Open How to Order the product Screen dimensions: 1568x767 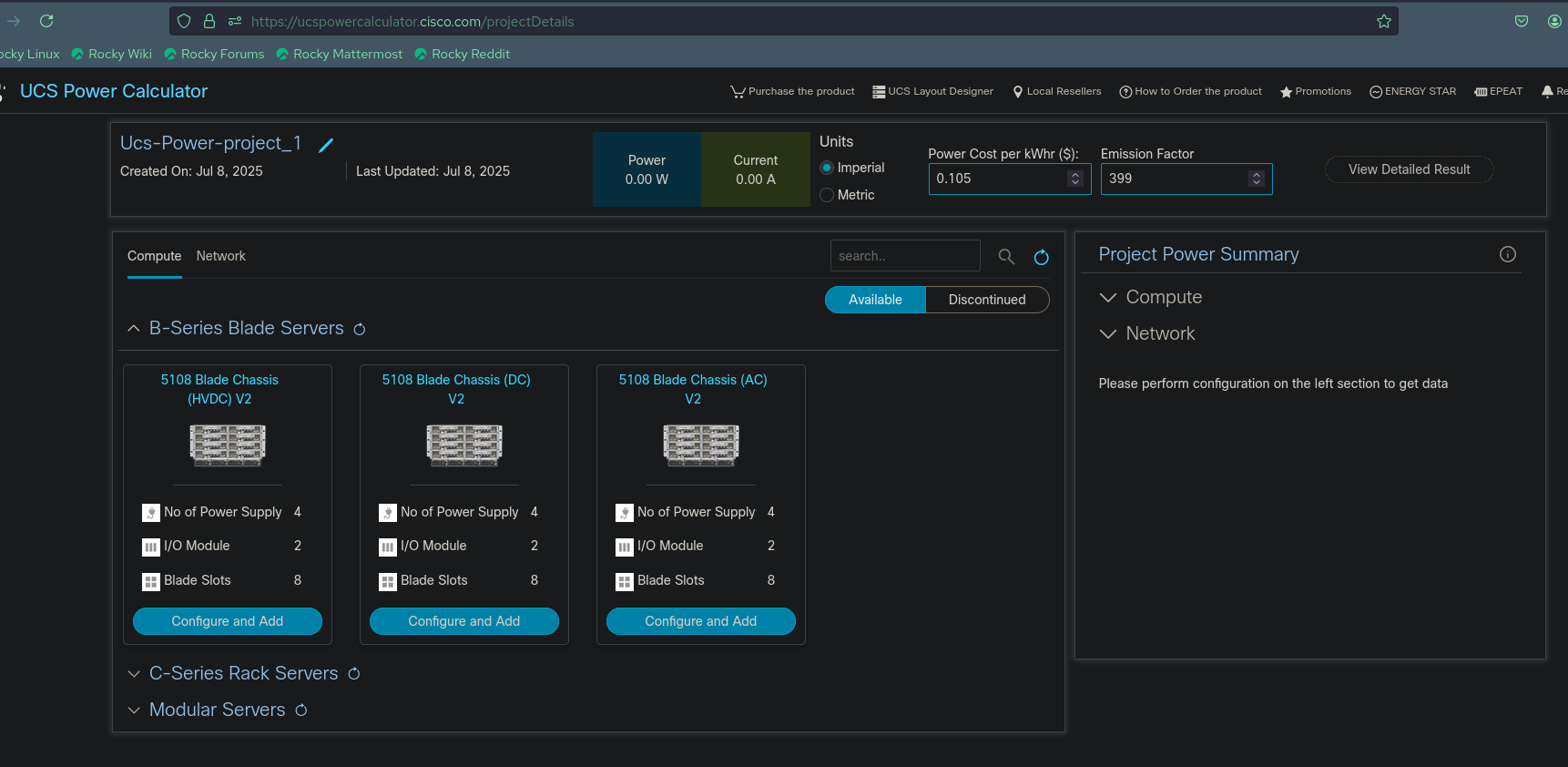(x=1190, y=91)
